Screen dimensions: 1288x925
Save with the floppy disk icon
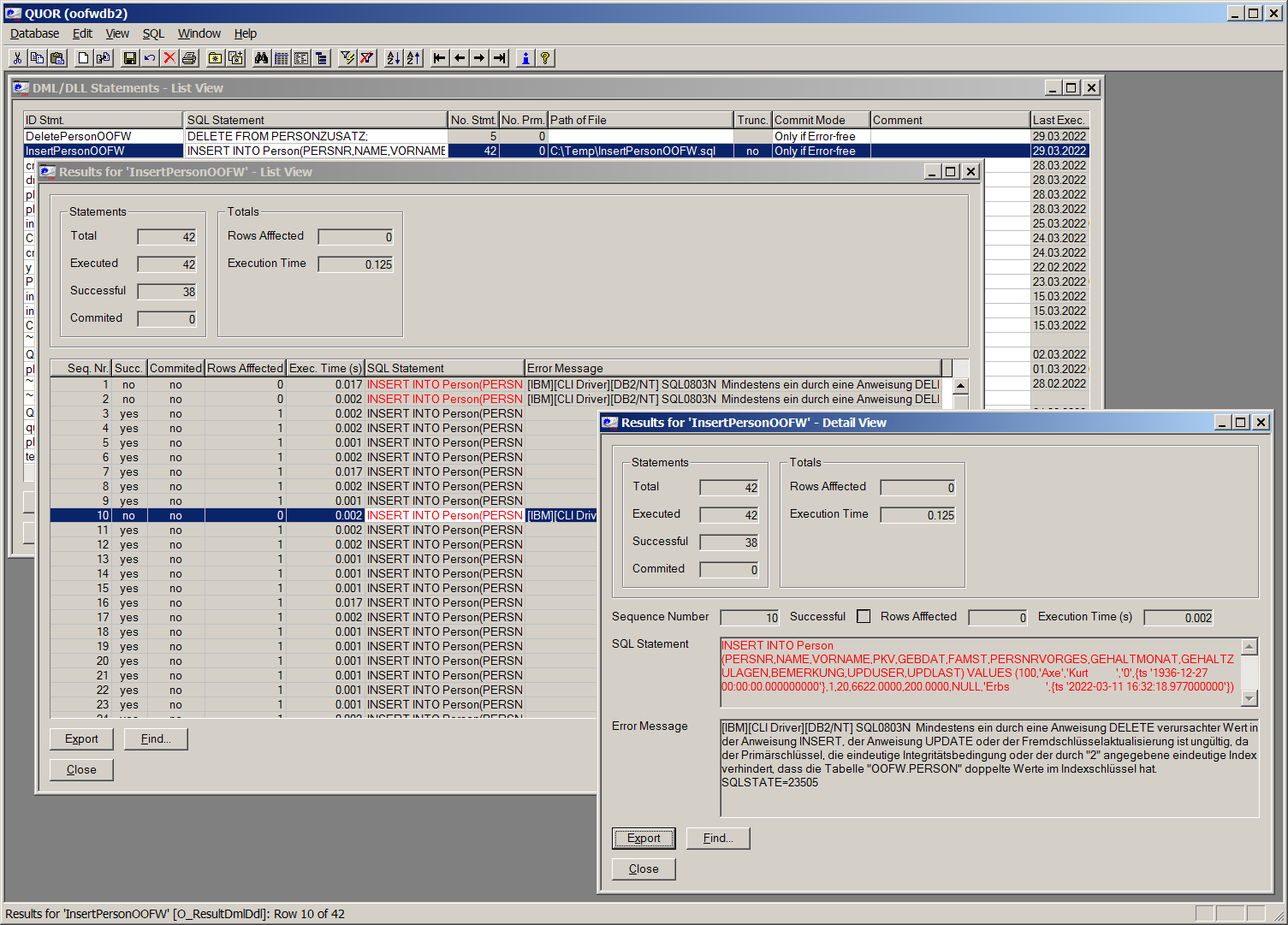point(129,58)
